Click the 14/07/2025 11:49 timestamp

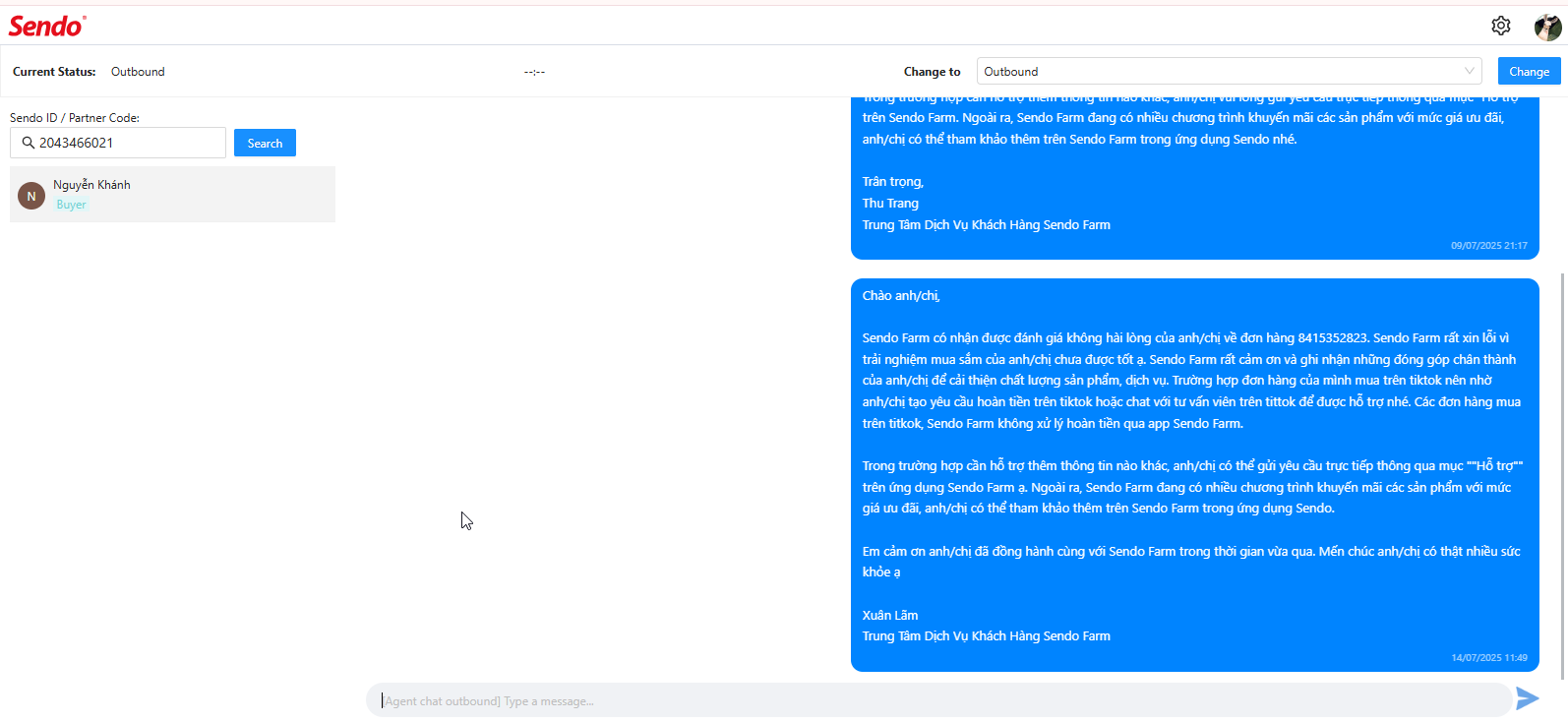[x=1489, y=657]
